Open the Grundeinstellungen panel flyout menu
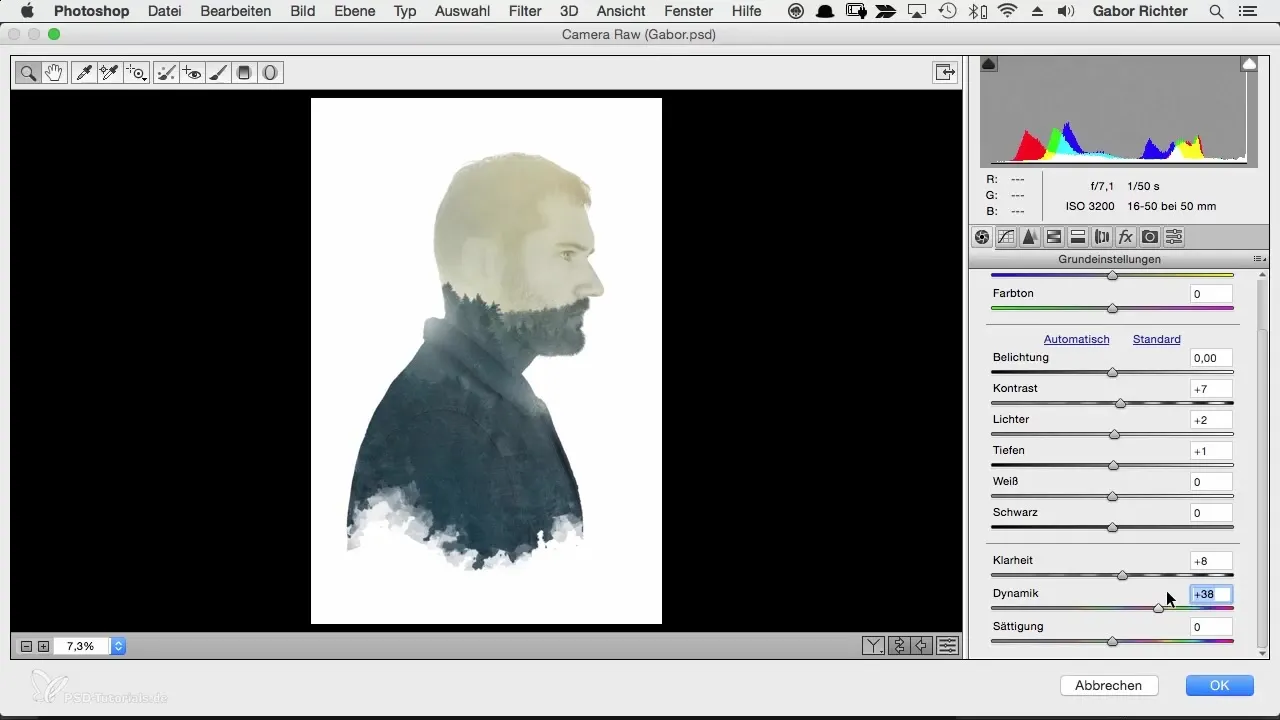Viewport: 1280px width, 720px height. pos(1259,259)
